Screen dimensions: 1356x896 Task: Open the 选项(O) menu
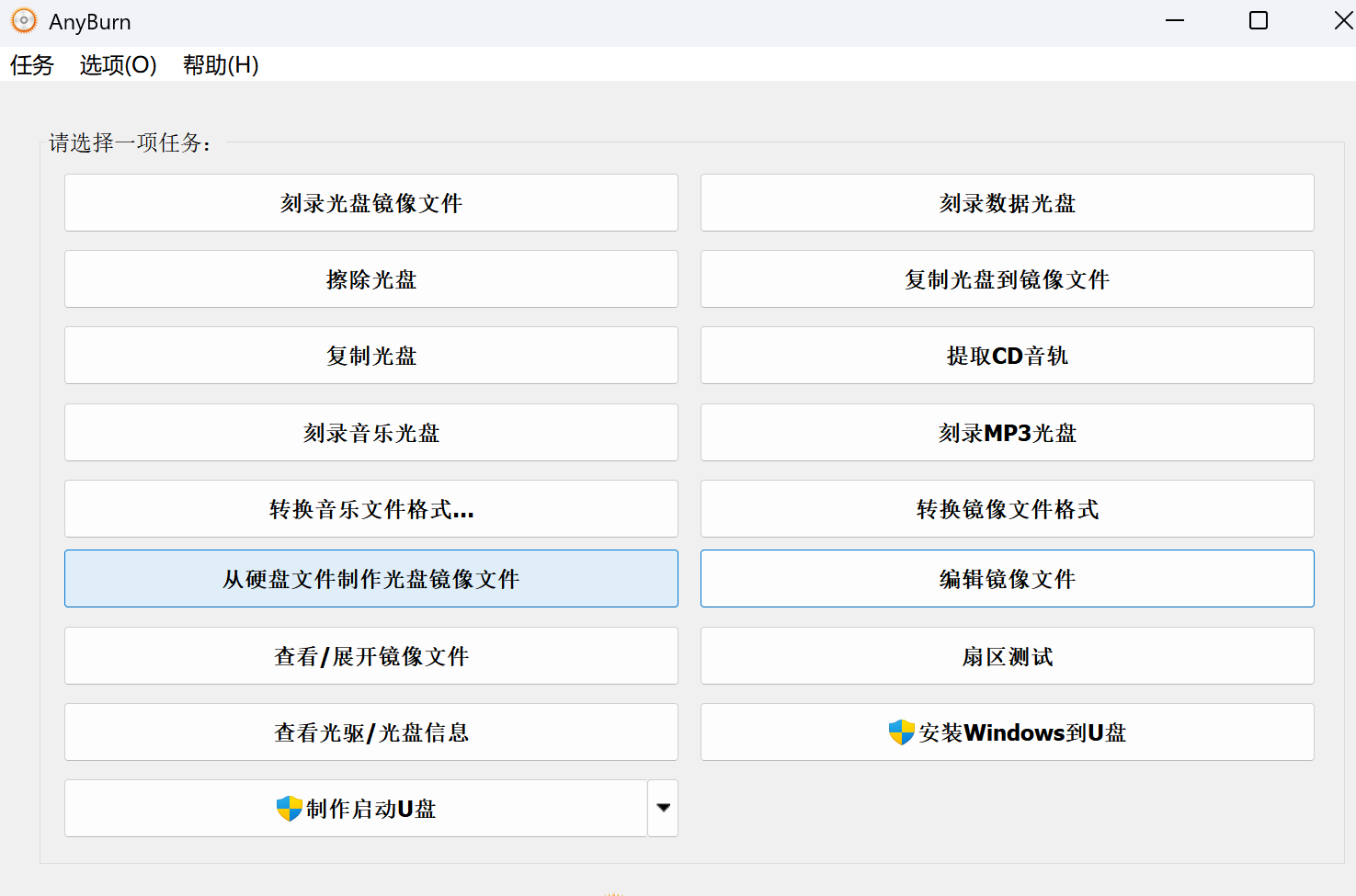click(119, 65)
